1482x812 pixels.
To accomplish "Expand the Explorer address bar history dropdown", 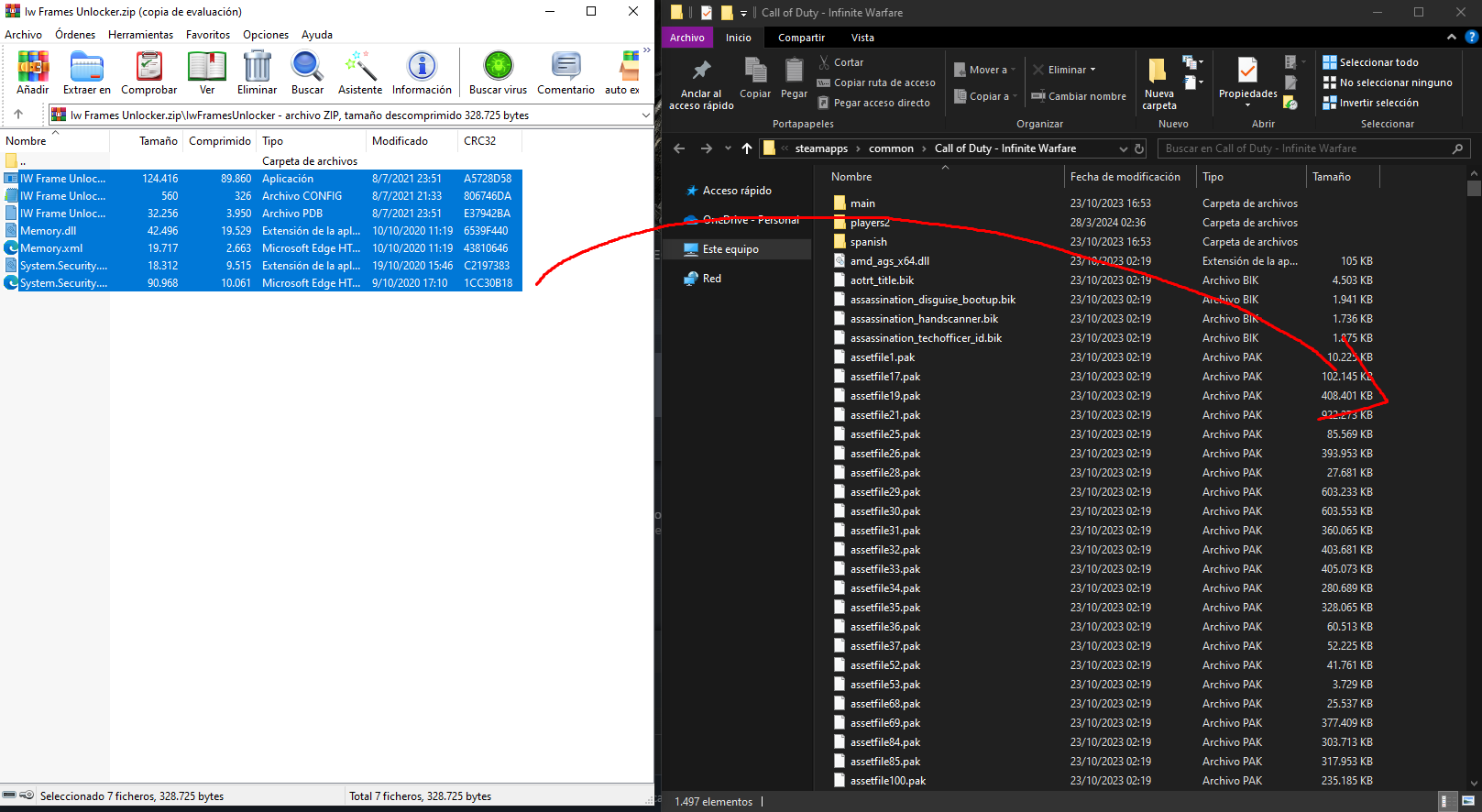I will tap(1124, 148).
